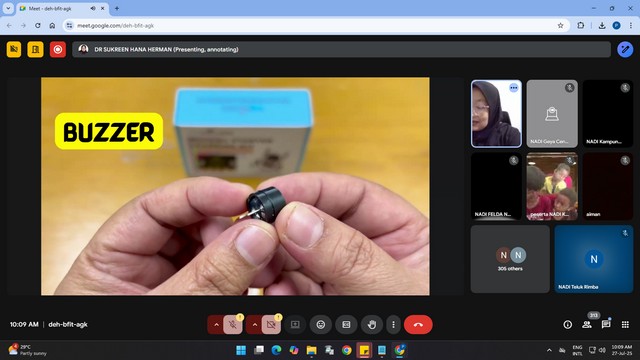Open the people list showing 313

click(587, 324)
